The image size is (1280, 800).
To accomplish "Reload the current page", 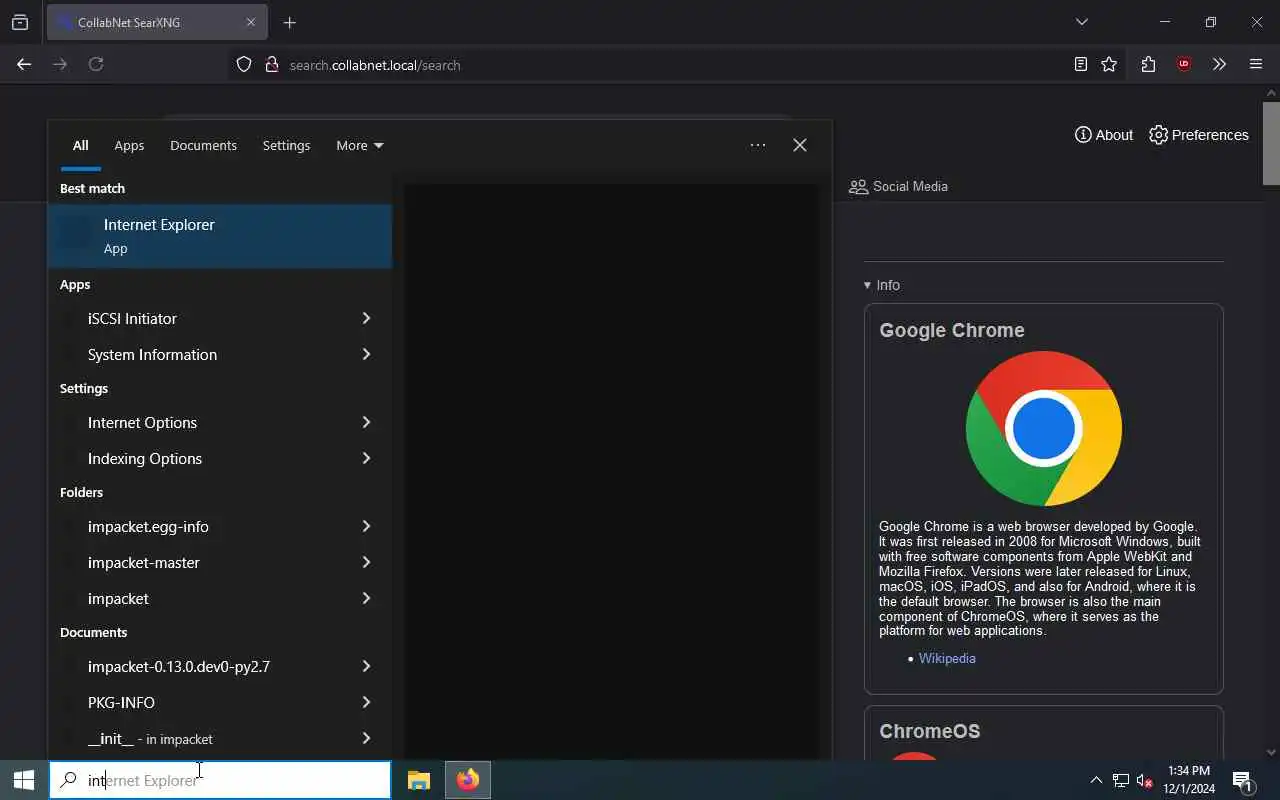I will 96,64.
